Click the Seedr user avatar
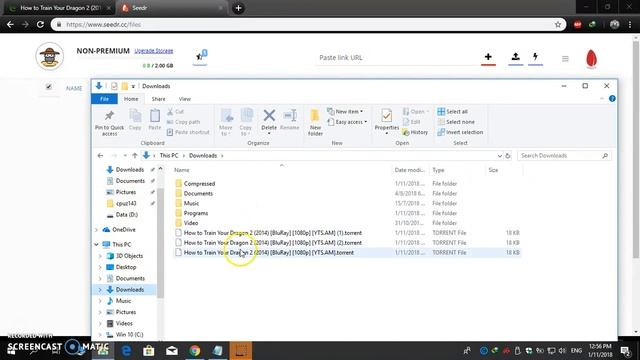Image resolution: width=640 pixels, height=360 pixels. pos(49,56)
